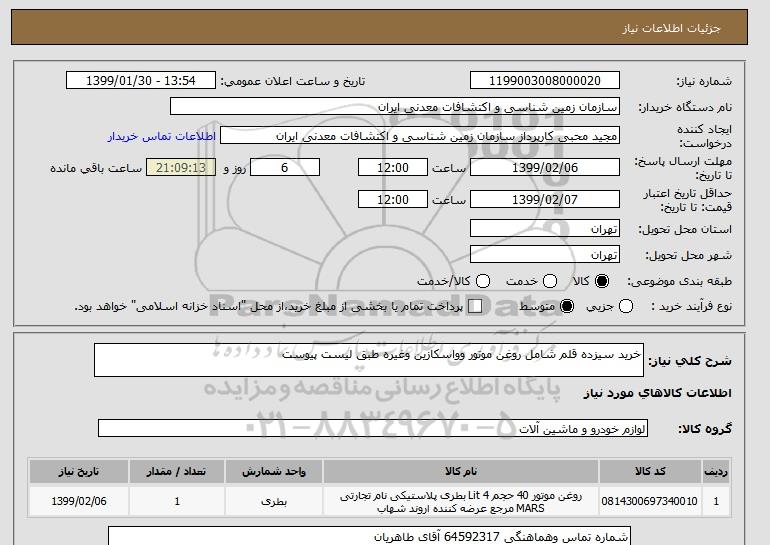The width and height of the screenshot is (770, 545).
Task: Click the goods group field لوازم خودرو
Action: click(373, 428)
